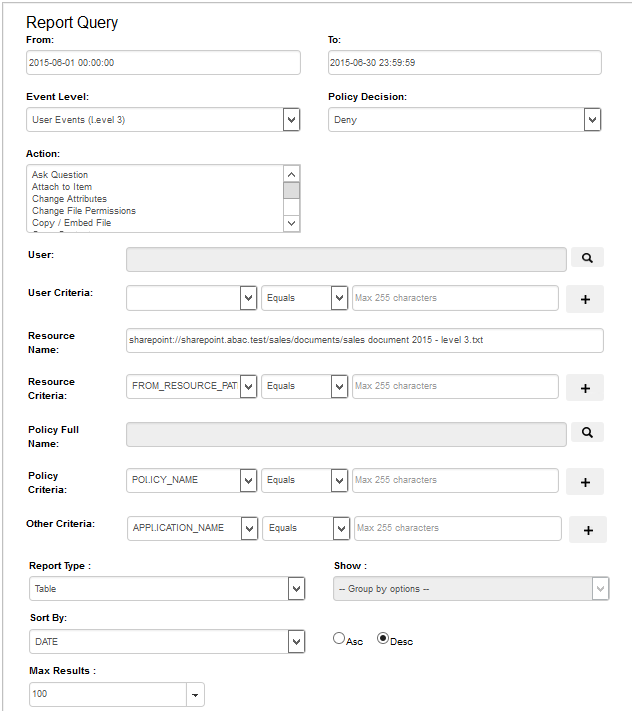The width and height of the screenshot is (632, 711).
Task: Open the Policy Decision dropdown
Action: pyautogui.click(x=464, y=120)
